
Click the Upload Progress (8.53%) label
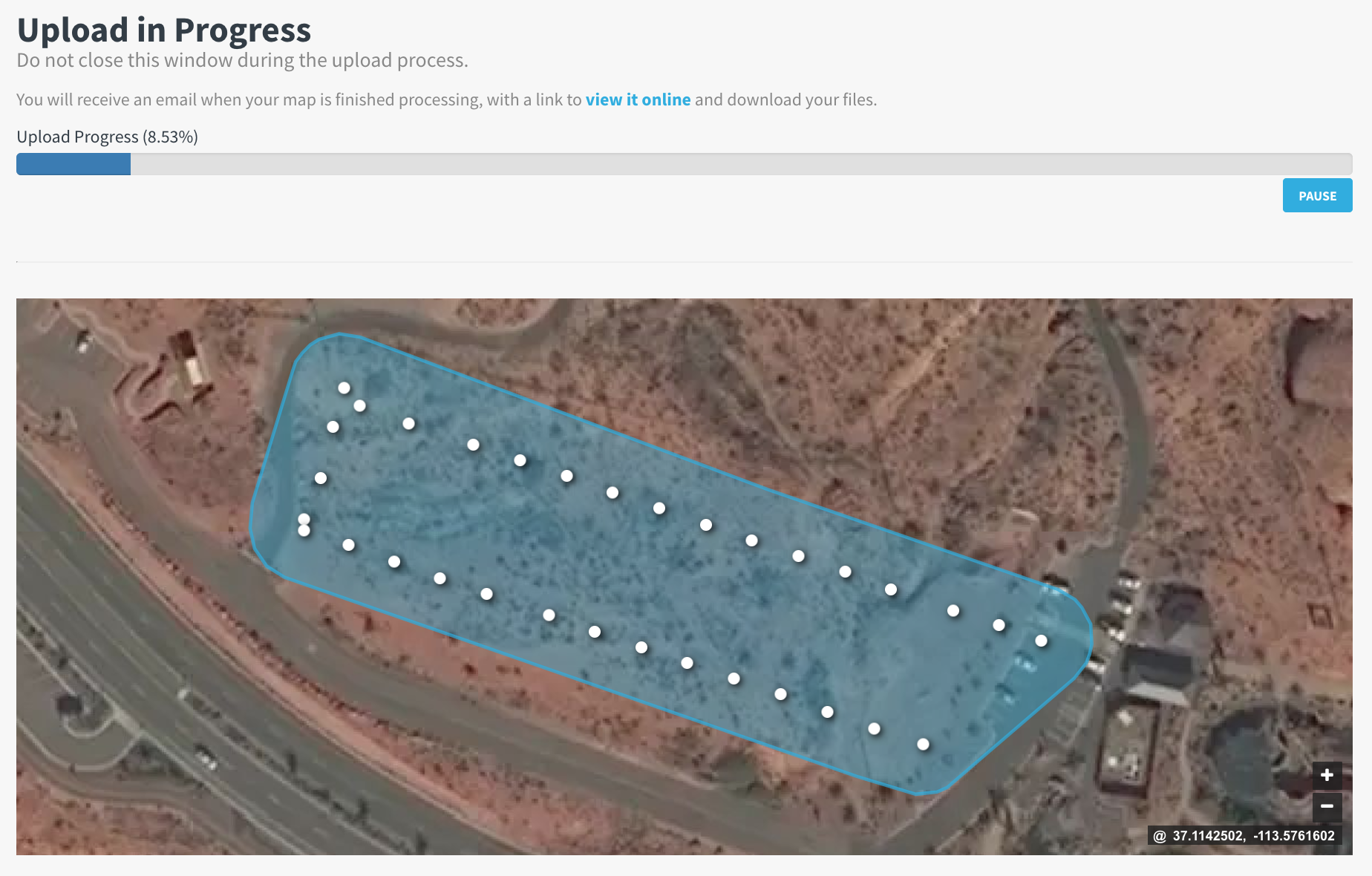[107, 137]
